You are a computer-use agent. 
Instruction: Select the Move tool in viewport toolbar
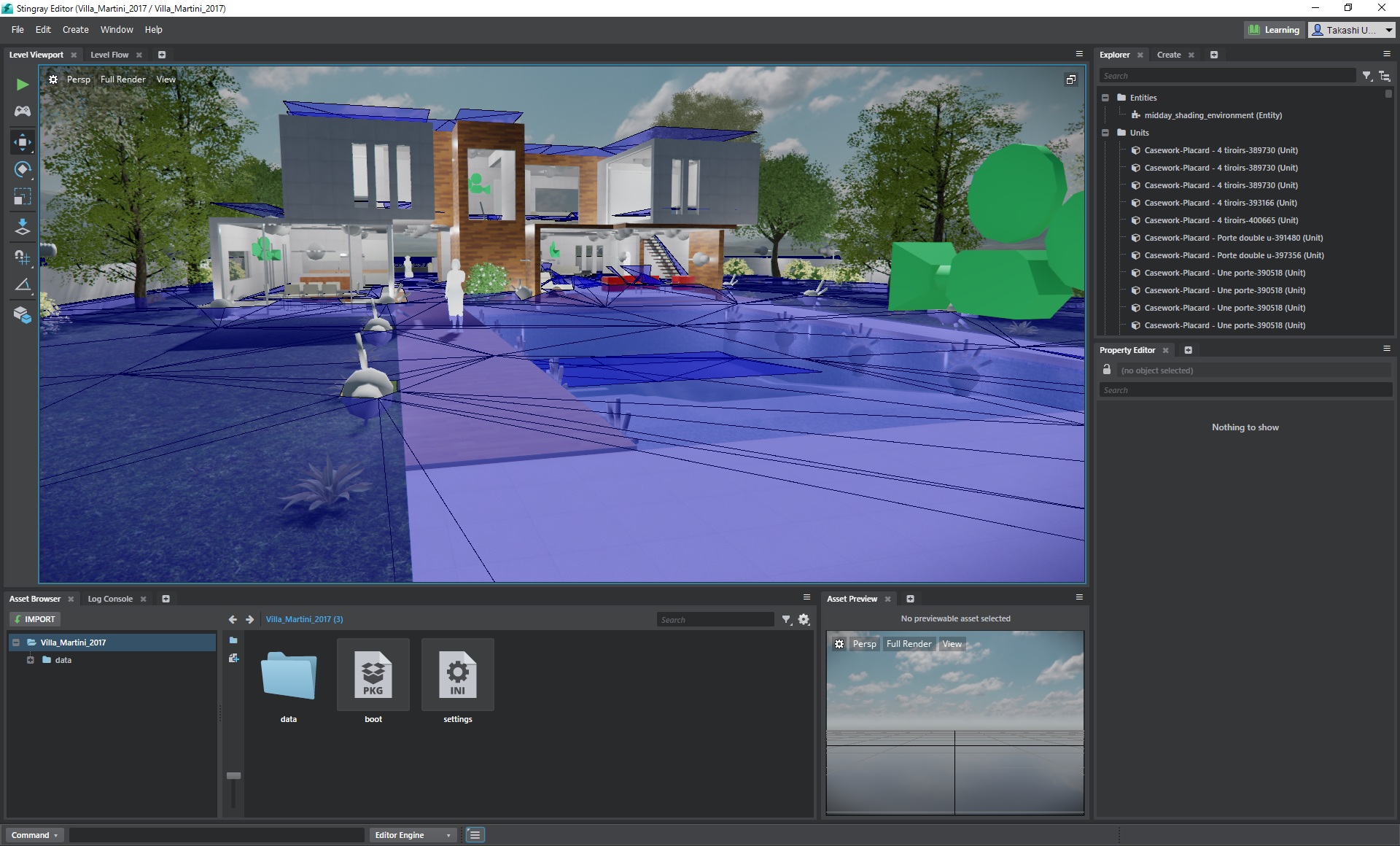pyautogui.click(x=23, y=141)
